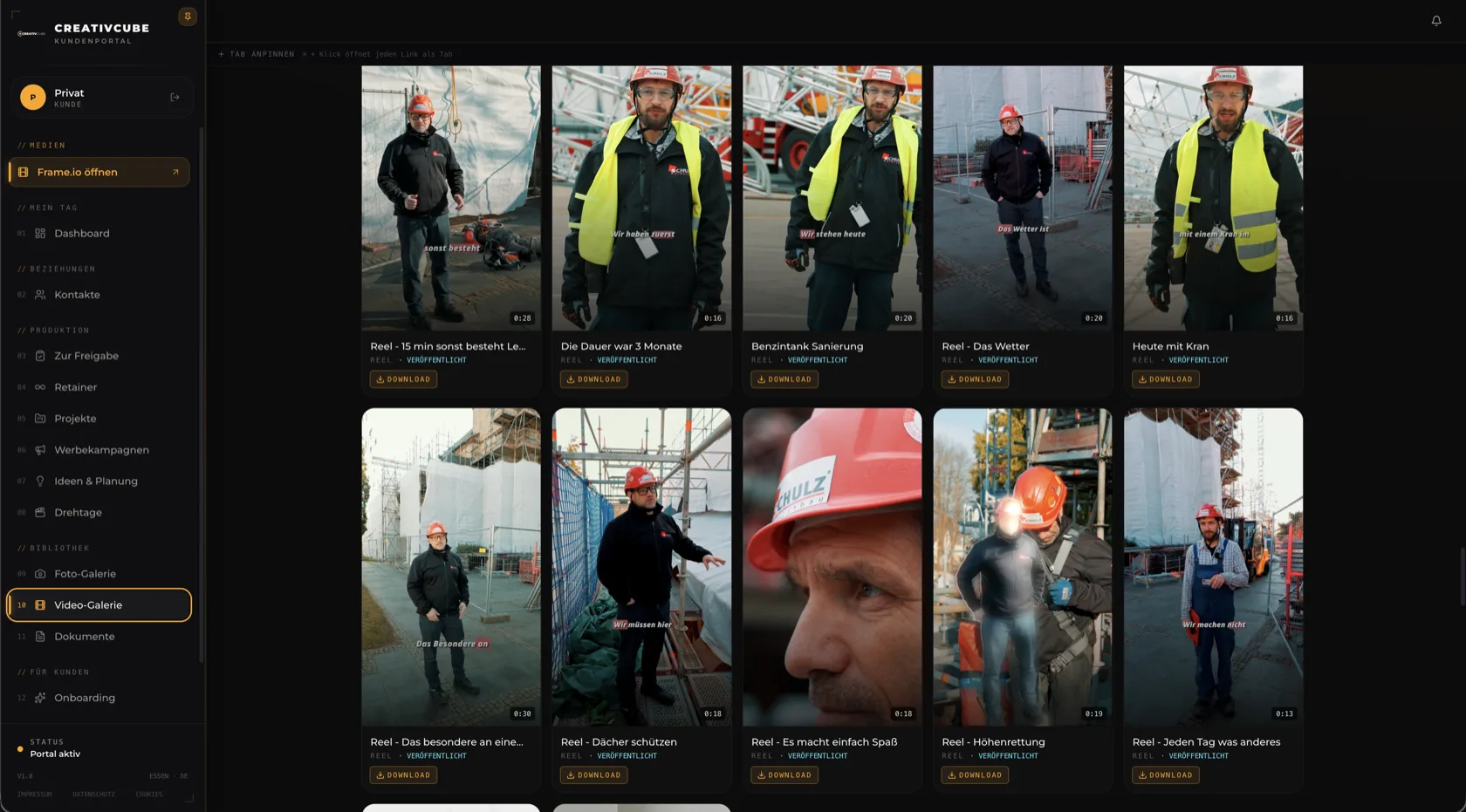Download 'Reel - 15 min sonst besteht' video
The height and width of the screenshot is (812, 1466).
point(403,379)
